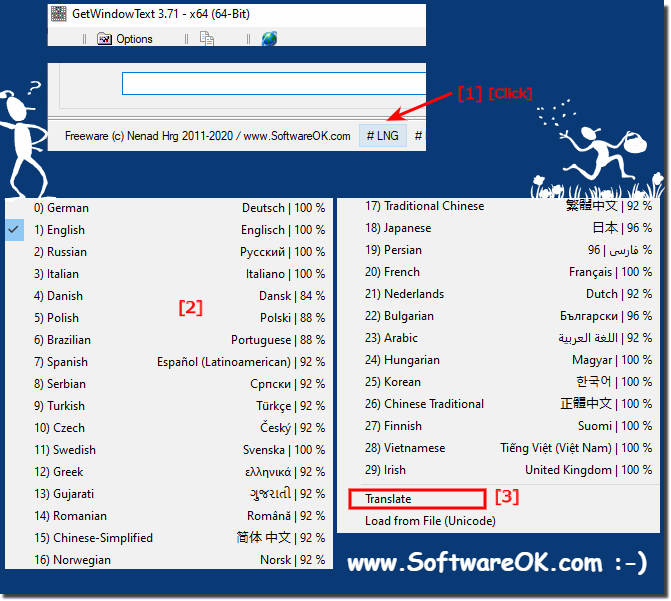The height and width of the screenshot is (601, 671).
Task: Choose 7) Spanish language entry
Action: coord(169,362)
